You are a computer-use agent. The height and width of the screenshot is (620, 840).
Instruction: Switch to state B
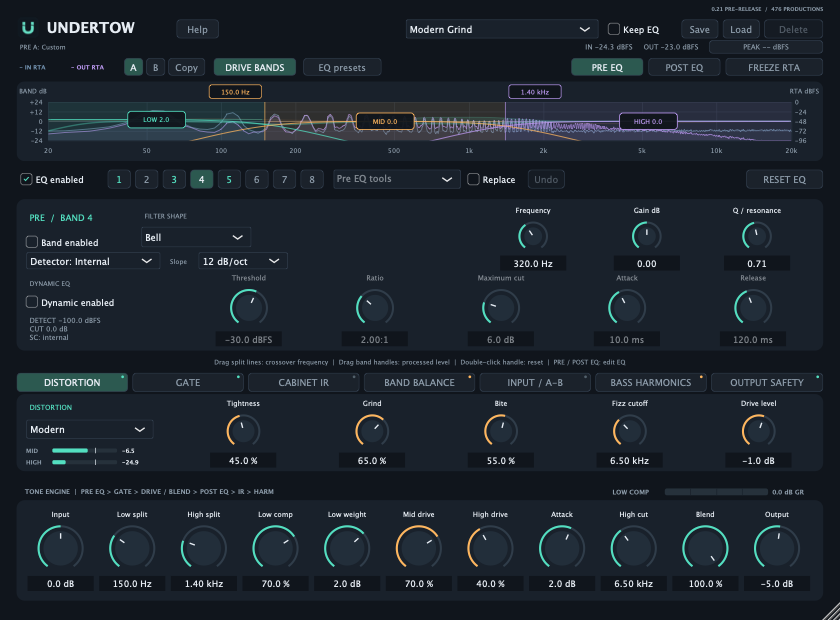(155, 68)
